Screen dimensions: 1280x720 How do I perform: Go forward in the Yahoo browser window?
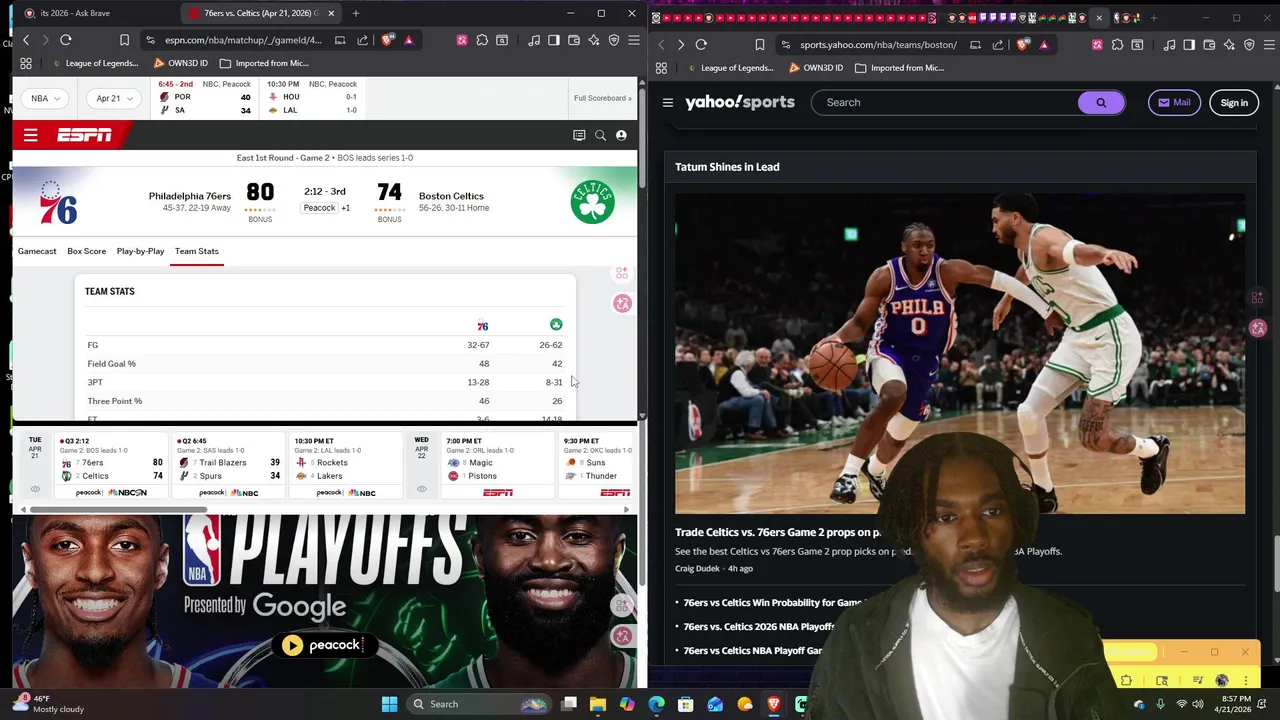[681, 44]
